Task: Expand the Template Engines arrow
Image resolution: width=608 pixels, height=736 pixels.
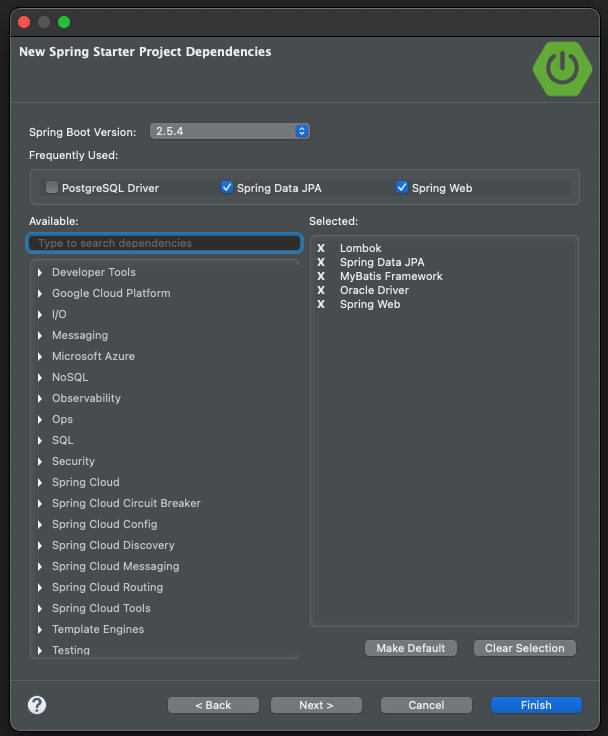Action: 40,629
